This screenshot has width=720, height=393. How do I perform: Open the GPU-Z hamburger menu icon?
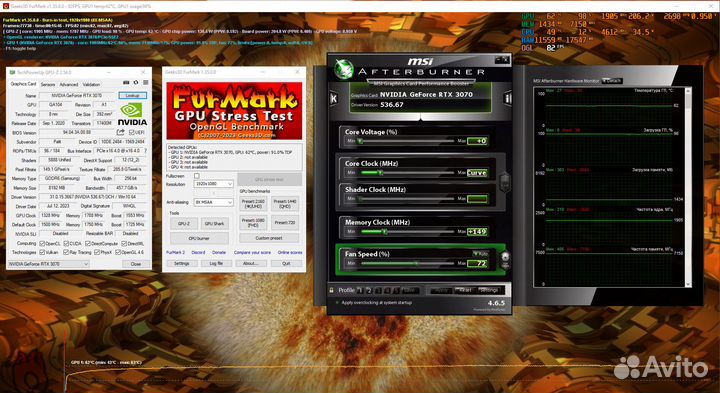coord(146,83)
